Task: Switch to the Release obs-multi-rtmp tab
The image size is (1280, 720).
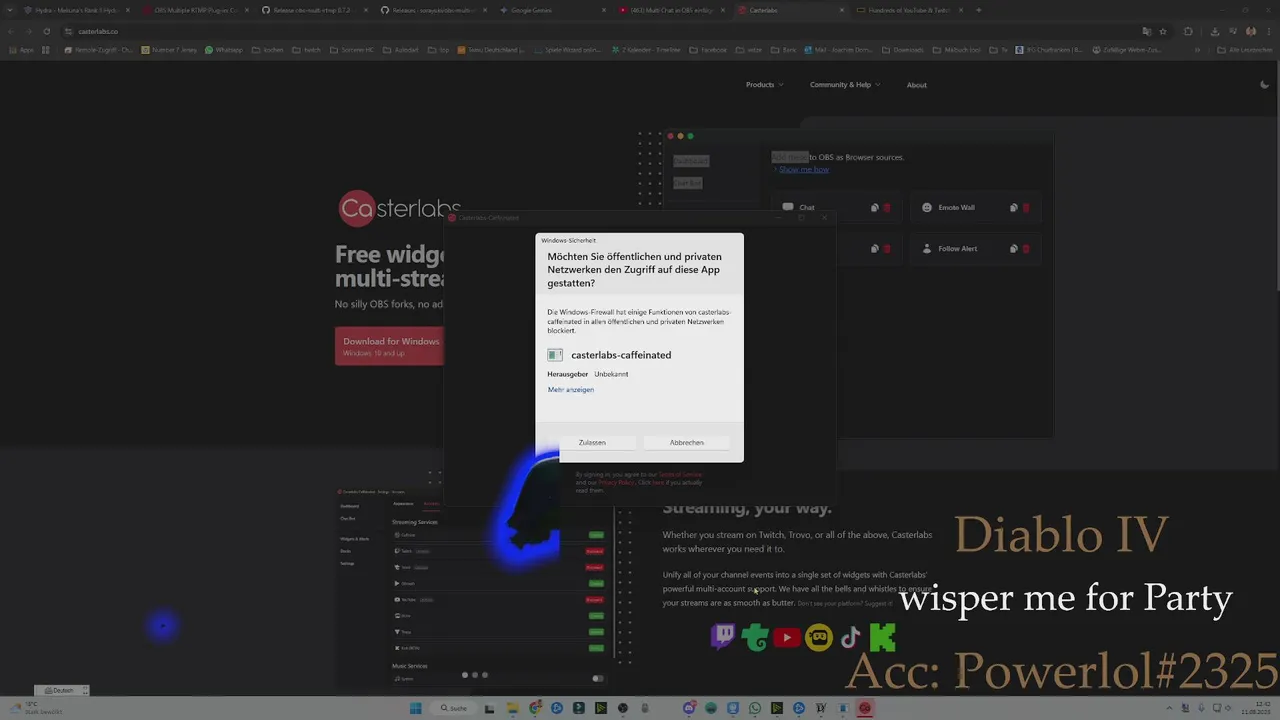Action: click(315, 10)
